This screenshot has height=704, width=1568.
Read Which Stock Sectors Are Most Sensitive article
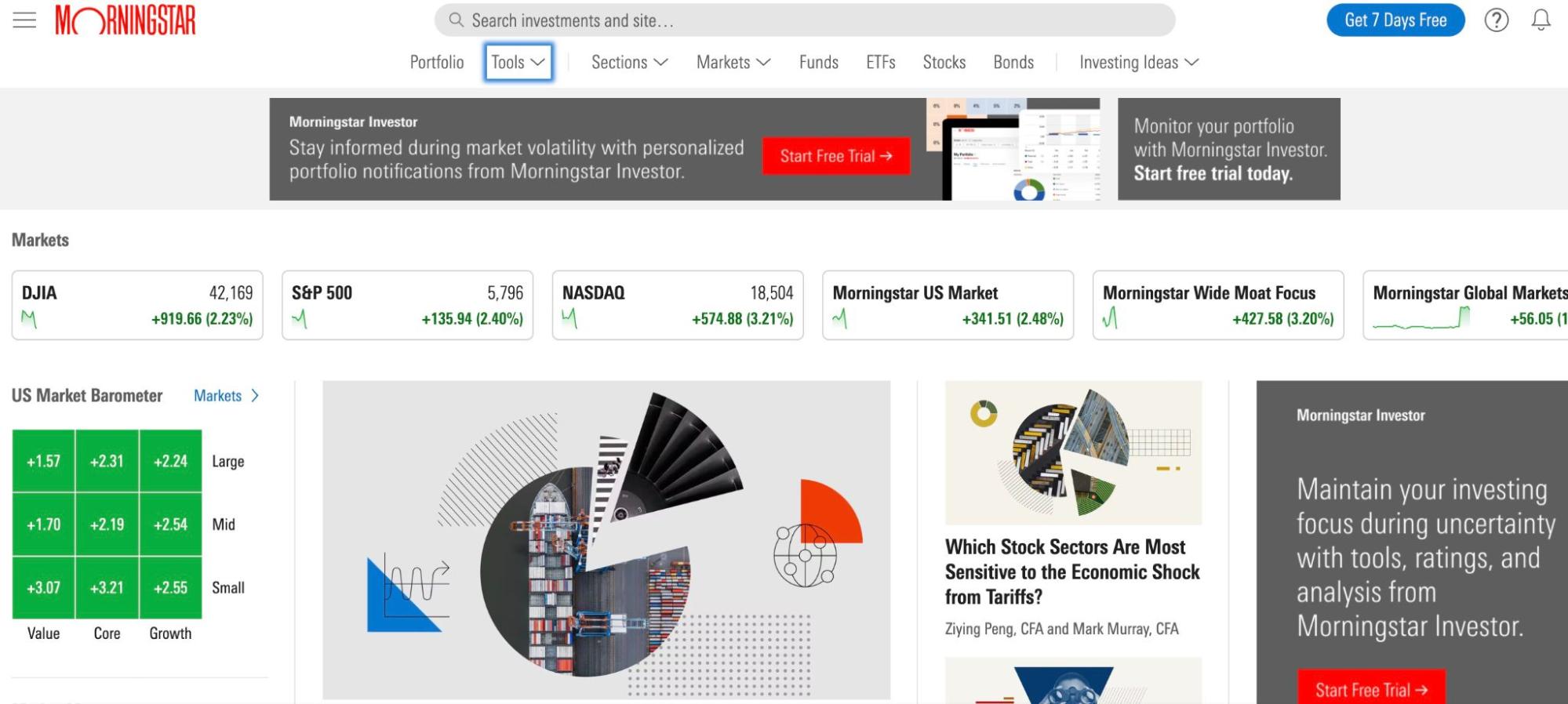pyautogui.click(x=1072, y=572)
